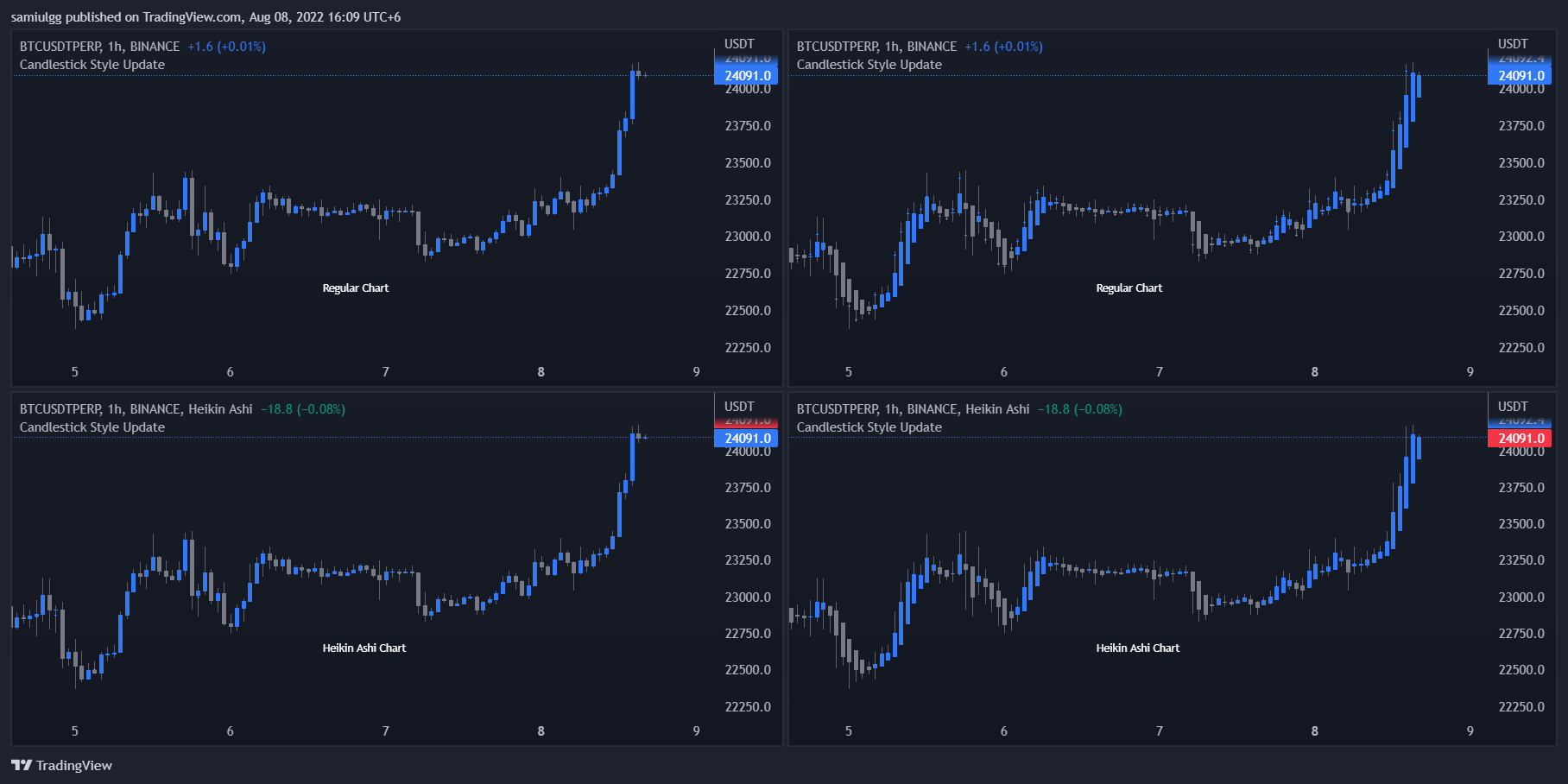Click 23250.0 on top-left chart price axis
The width and height of the screenshot is (1568, 784).
point(748,200)
